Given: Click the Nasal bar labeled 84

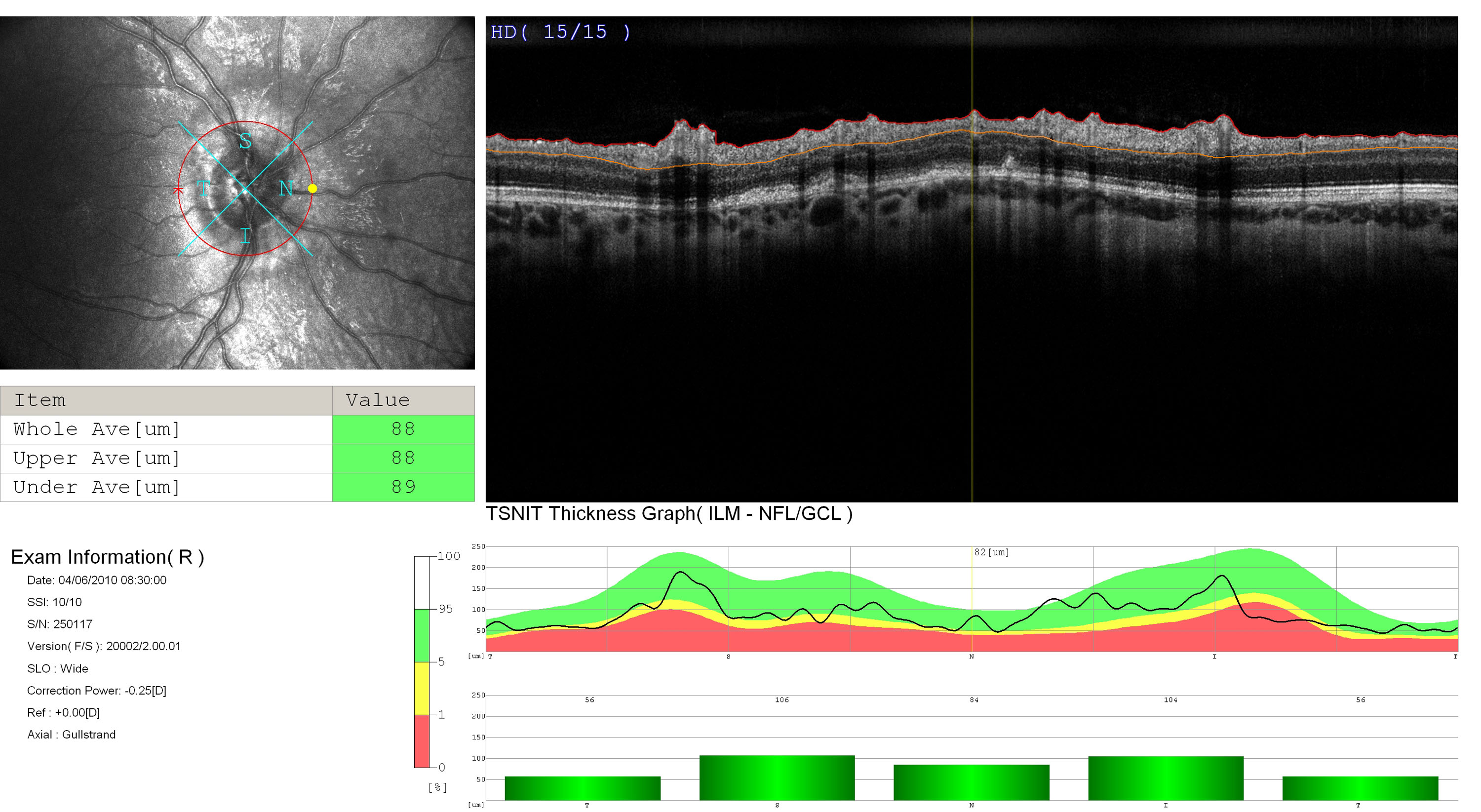Looking at the screenshot, I should (x=972, y=783).
